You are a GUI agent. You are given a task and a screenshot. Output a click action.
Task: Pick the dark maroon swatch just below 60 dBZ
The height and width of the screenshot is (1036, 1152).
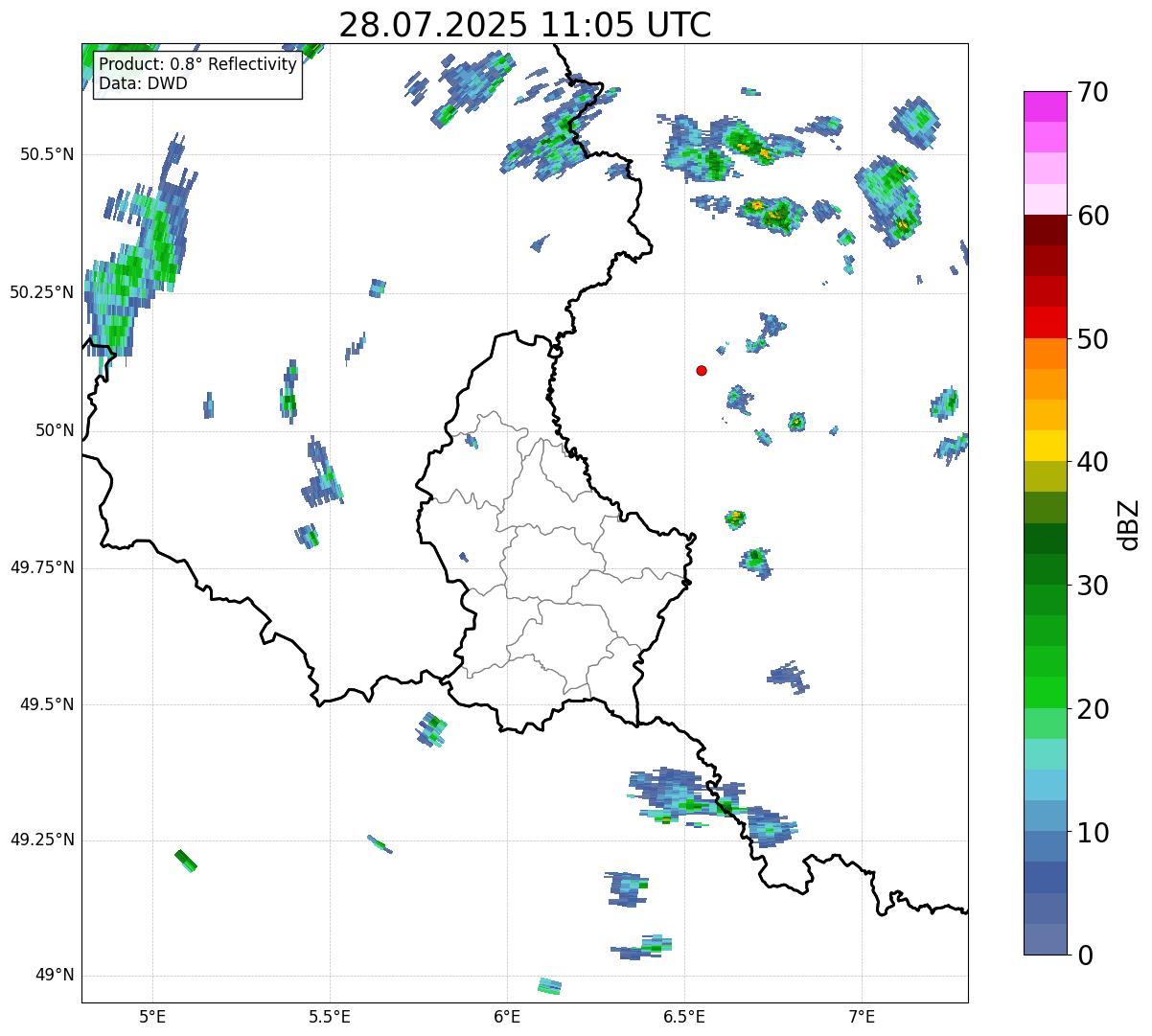click(x=1045, y=230)
